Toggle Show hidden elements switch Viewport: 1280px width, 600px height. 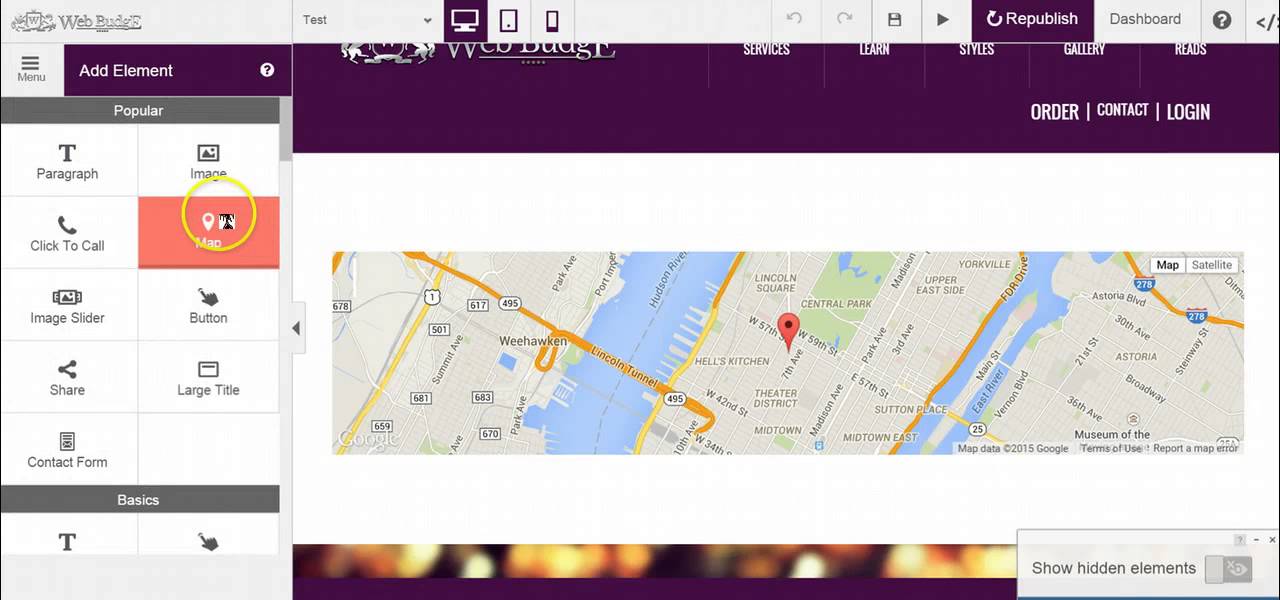pos(1228,569)
